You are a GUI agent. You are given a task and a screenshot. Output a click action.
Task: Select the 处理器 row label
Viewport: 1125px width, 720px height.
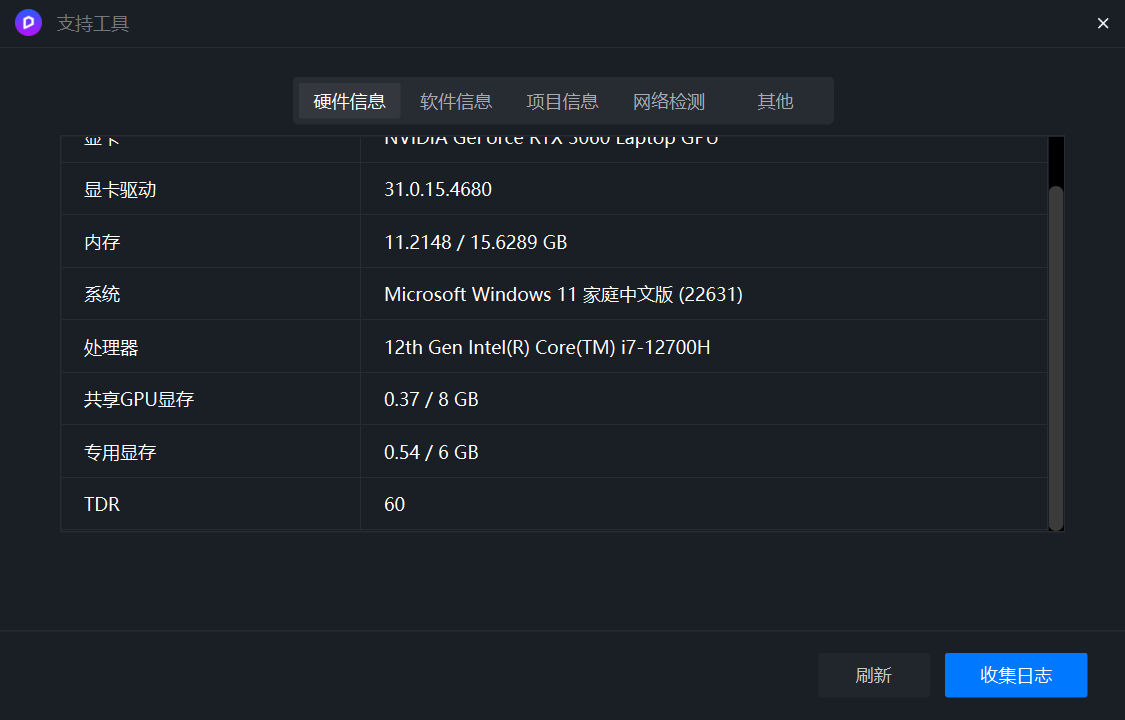111,348
